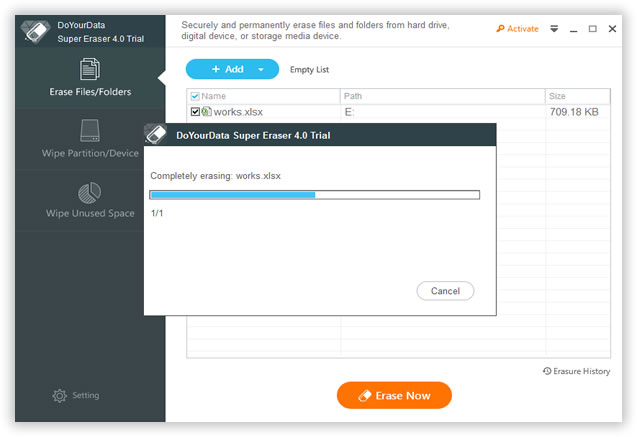Click the works.xlsx Excel file icon
The width and height of the screenshot is (637, 437).
pos(206,111)
